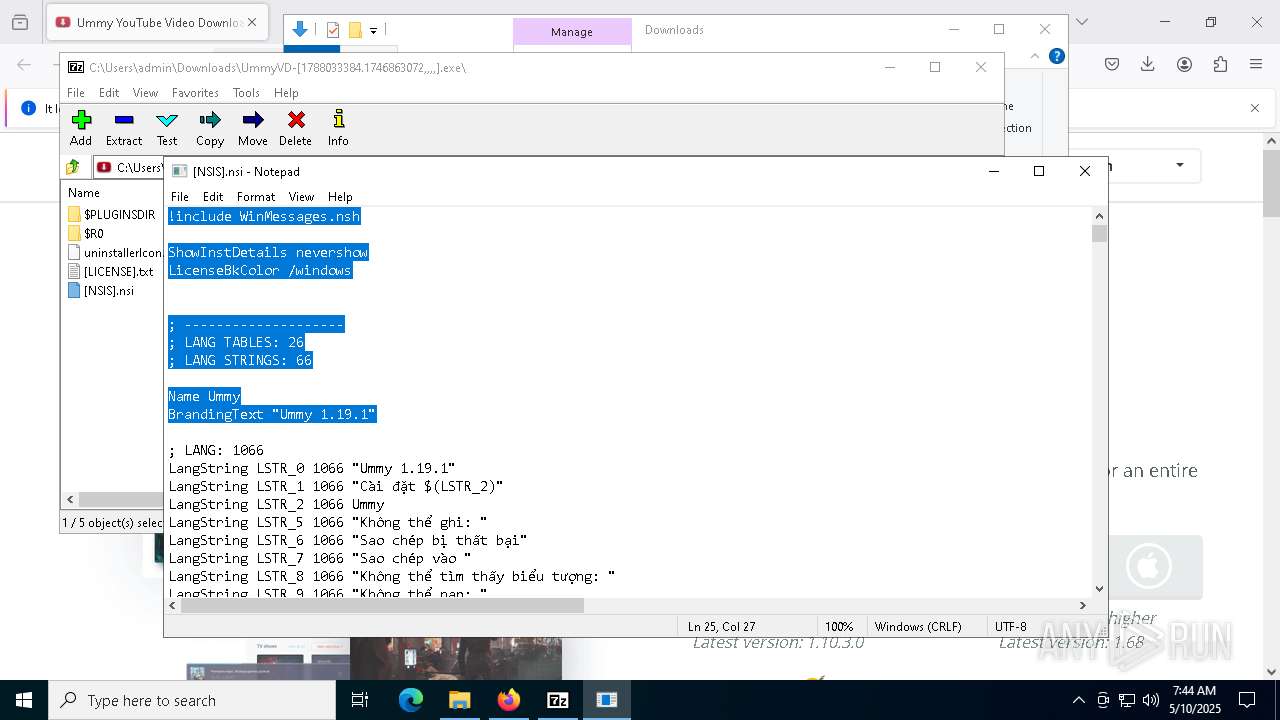Open Firefox hamburger application menu
Screen dimensions: 1280x720
click(x=1256, y=64)
